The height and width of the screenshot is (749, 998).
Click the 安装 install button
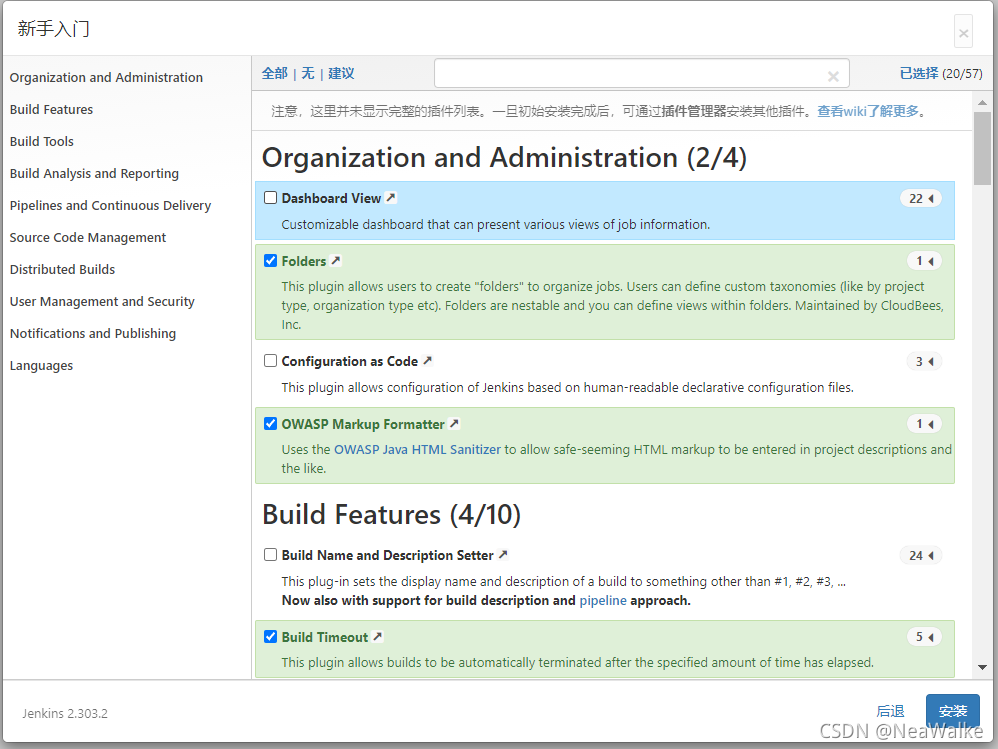[952, 711]
